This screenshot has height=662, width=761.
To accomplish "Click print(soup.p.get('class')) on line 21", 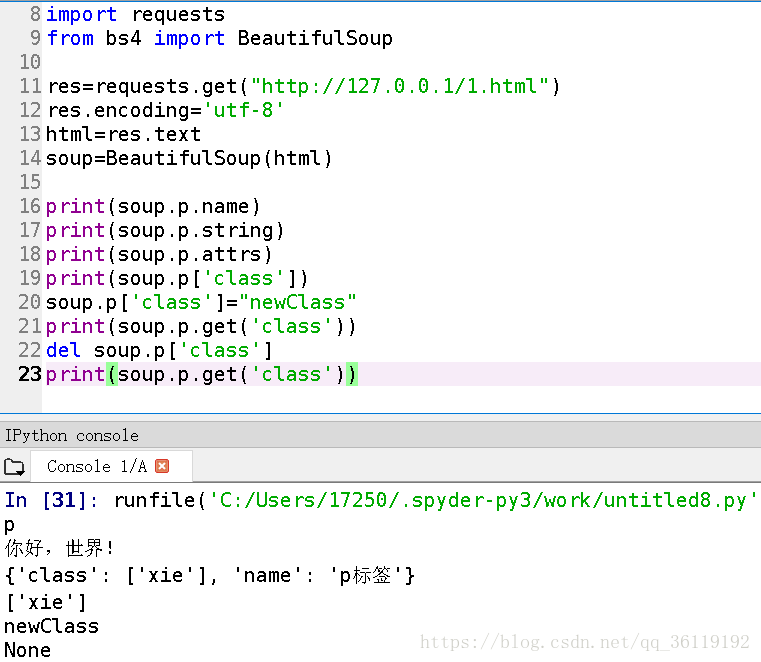I will pyautogui.click(x=201, y=326).
